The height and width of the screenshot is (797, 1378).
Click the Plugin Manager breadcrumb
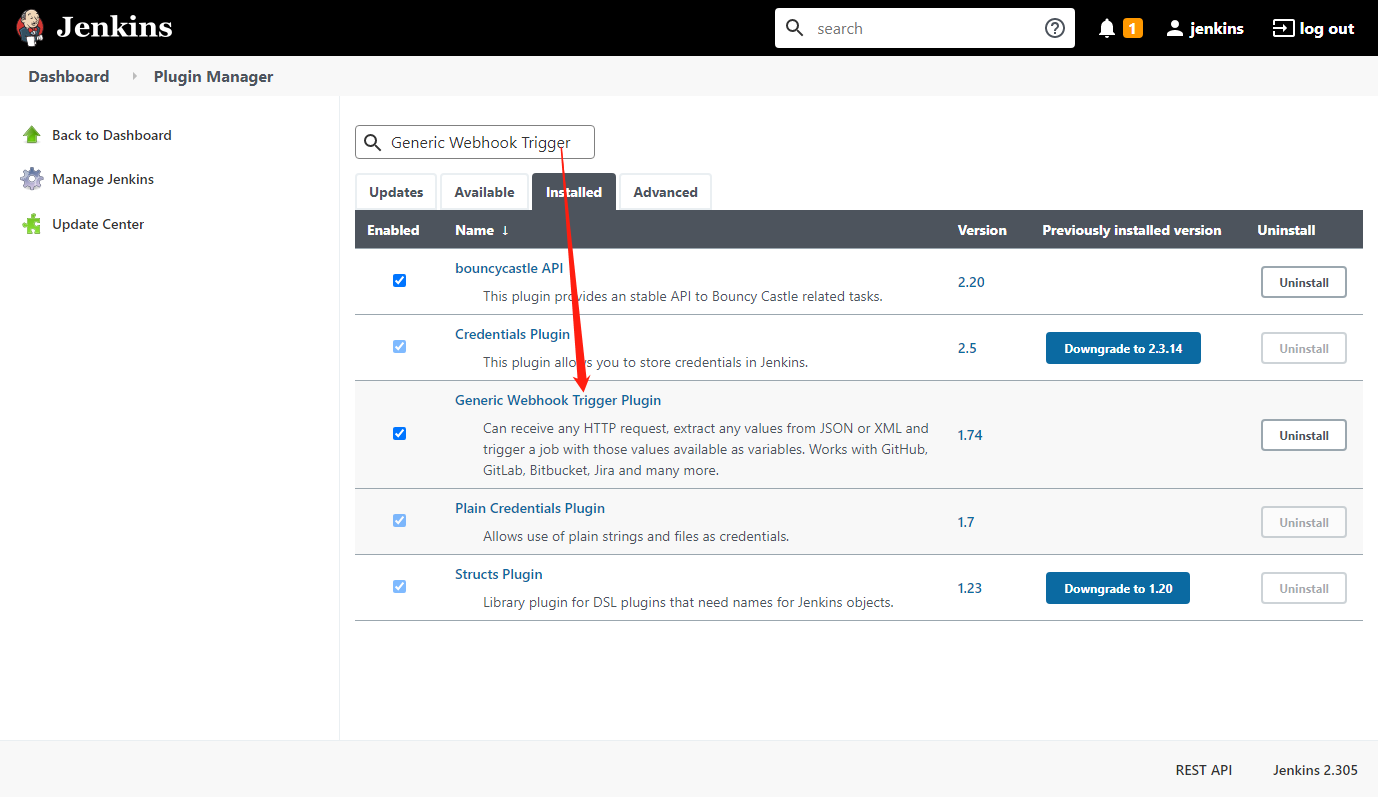(x=213, y=76)
